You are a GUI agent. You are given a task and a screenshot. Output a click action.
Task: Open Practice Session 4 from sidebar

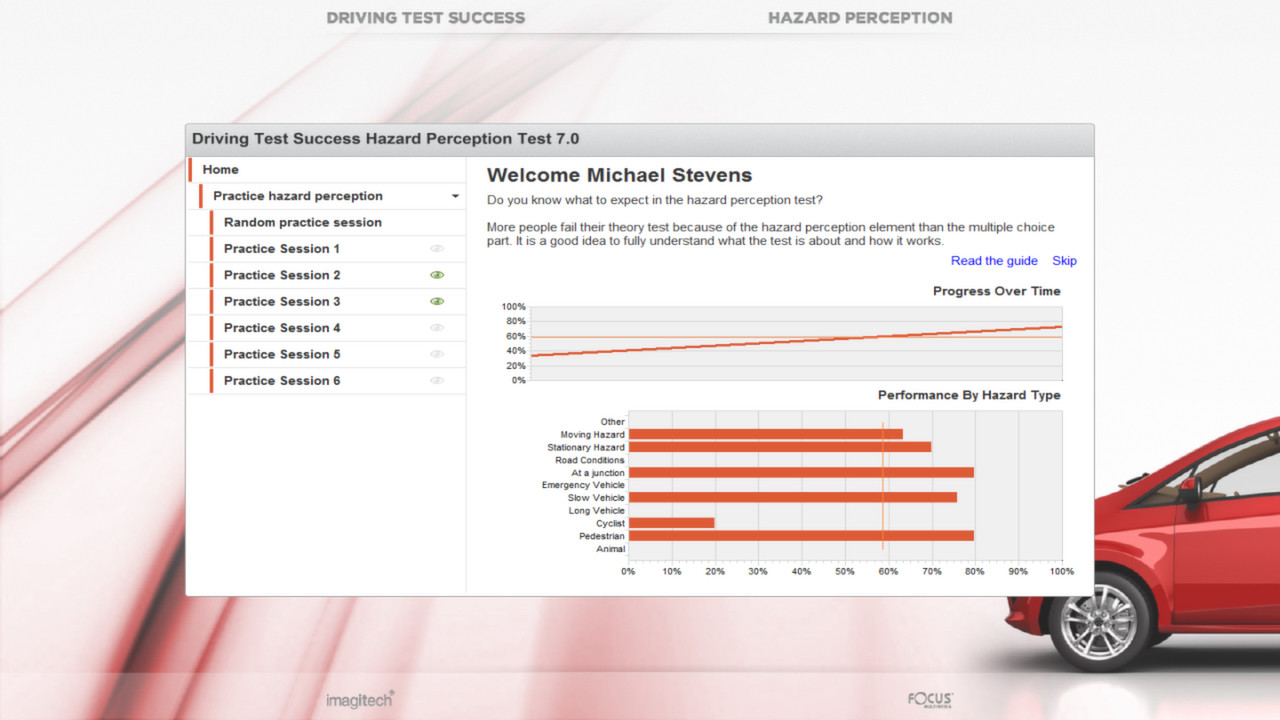coord(281,328)
